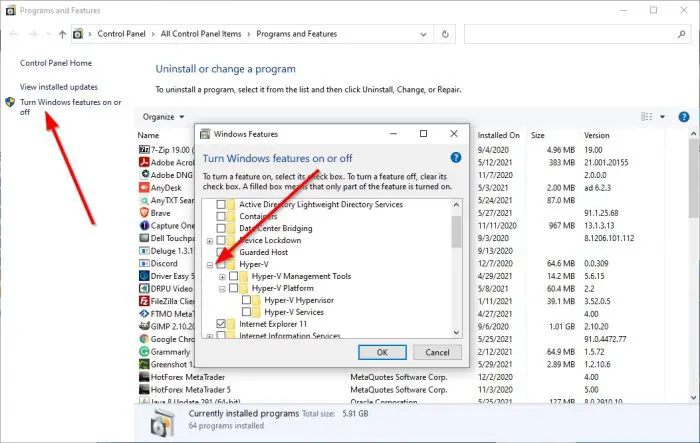The width and height of the screenshot is (700, 443).
Task: Collapse the Hyper-V tree node
Action: coord(210,265)
